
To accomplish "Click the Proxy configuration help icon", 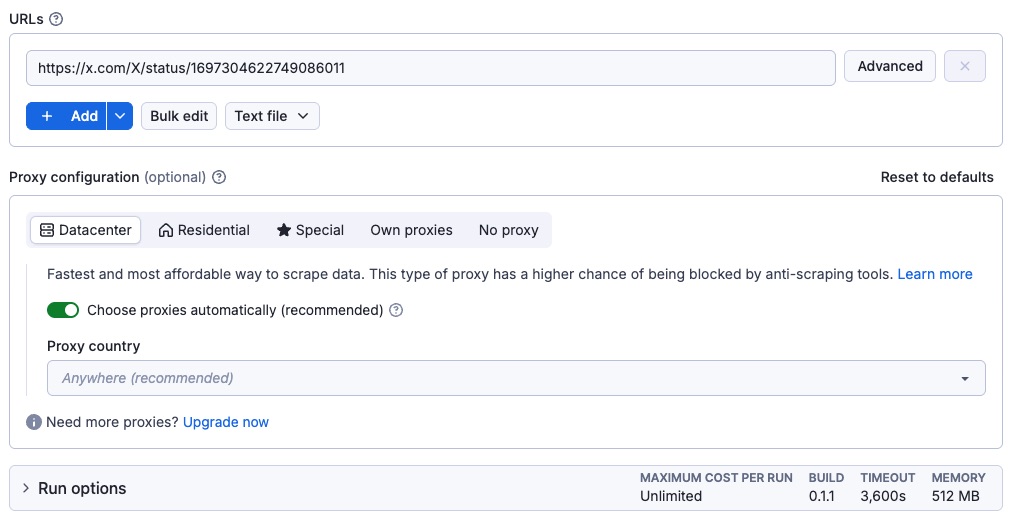I will click(220, 177).
